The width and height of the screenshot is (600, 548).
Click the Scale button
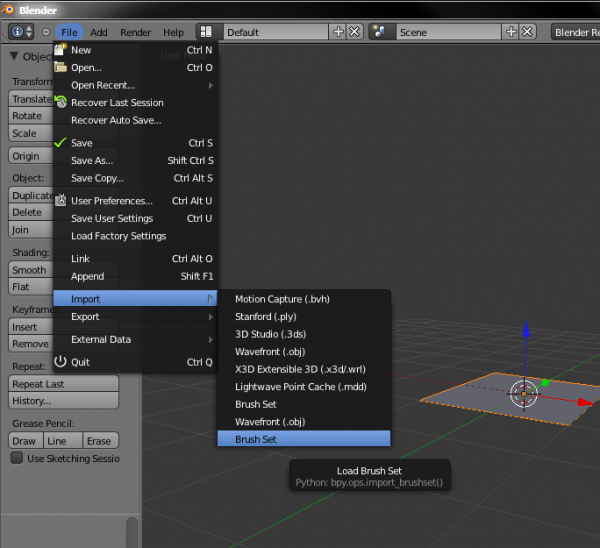[31, 133]
